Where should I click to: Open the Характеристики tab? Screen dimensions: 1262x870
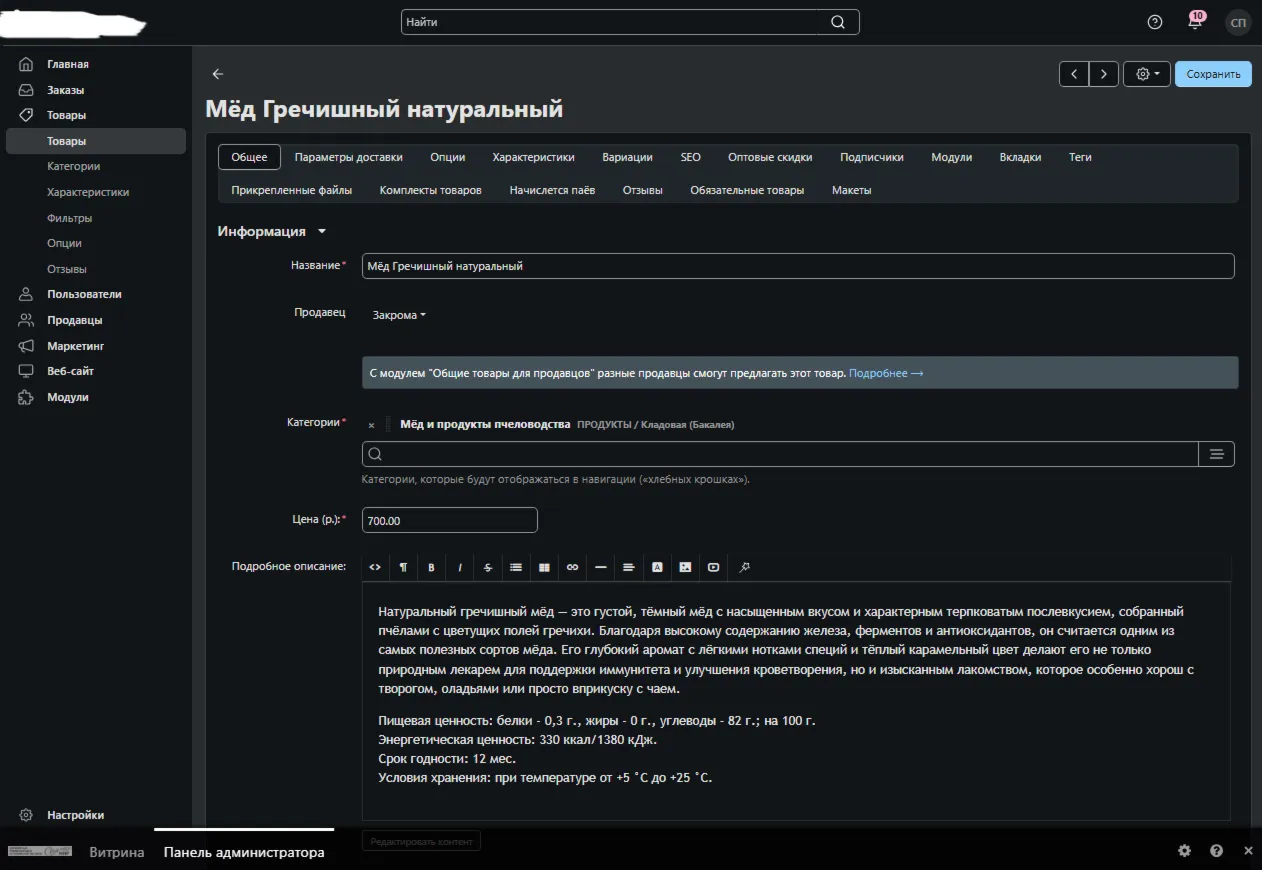click(x=533, y=157)
